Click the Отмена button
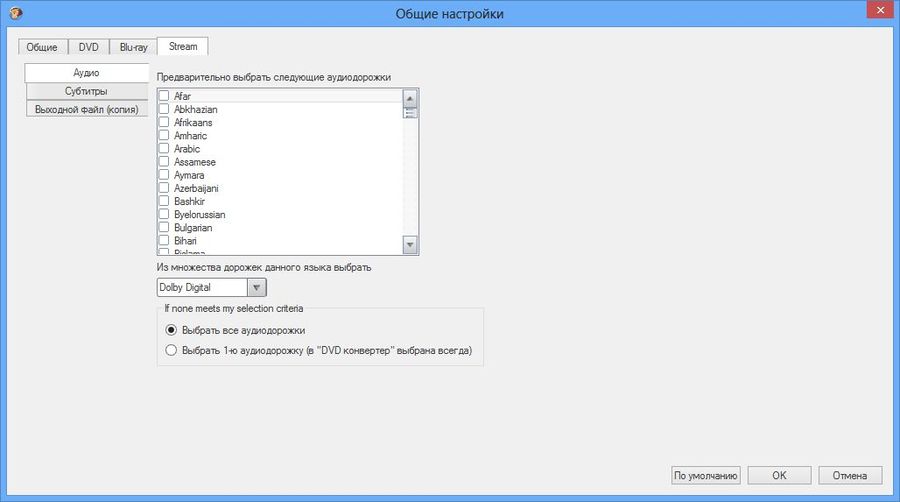Image resolution: width=900 pixels, height=502 pixels. (x=850, y=475)
